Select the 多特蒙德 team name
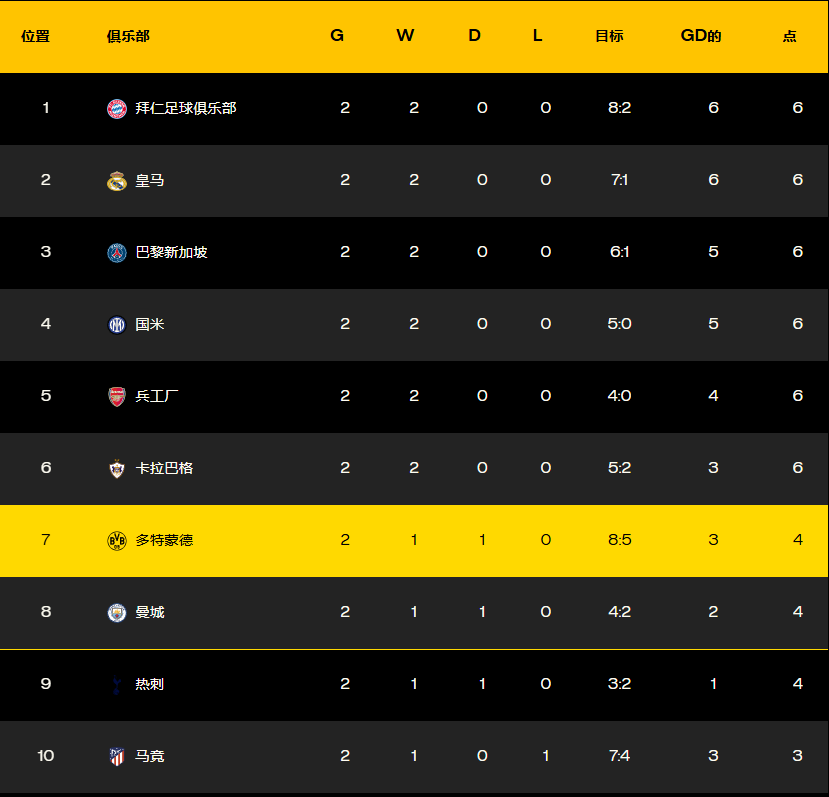Image resolution: width=829 pixels, height=797 pixels. click(164, 540)
